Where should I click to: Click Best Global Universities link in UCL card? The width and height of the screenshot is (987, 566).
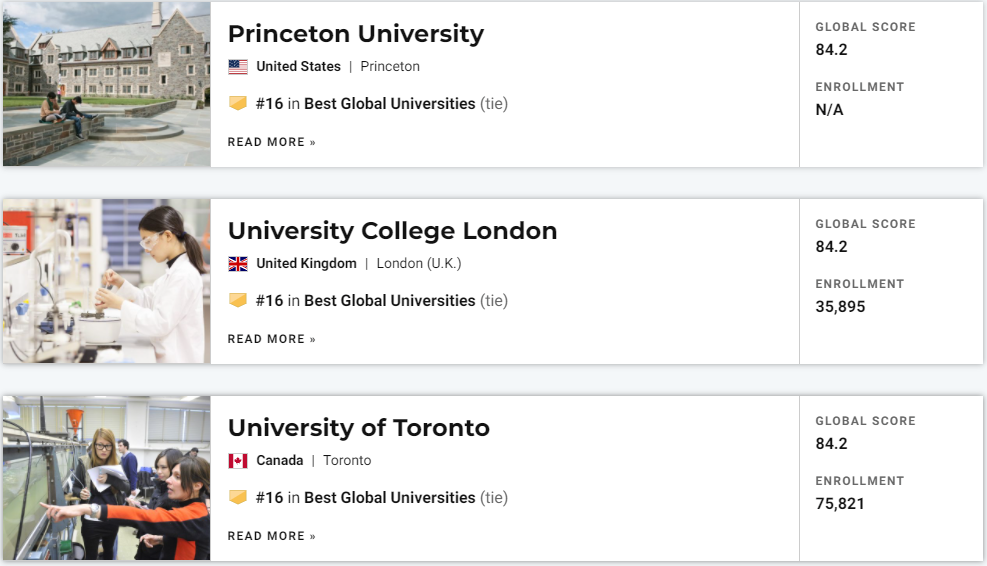coord(389,301)
